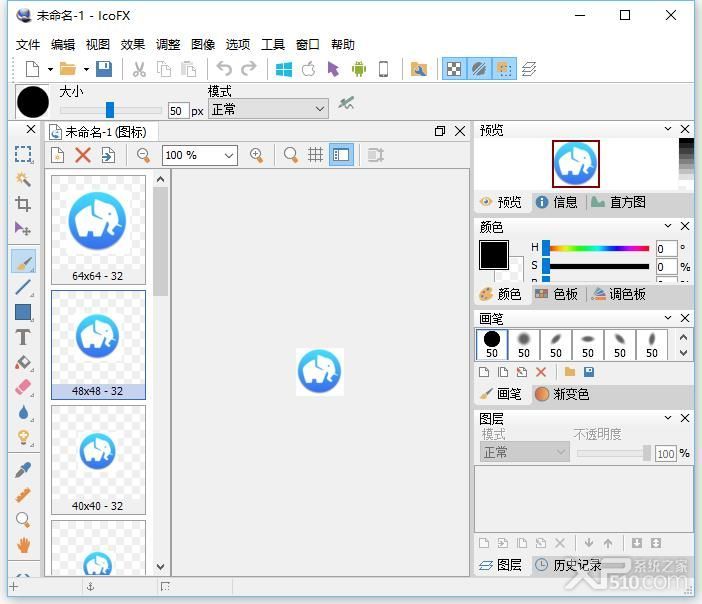The height and width of the screenshot is (604, 702).
Task: Open the resource editor folder icon
Action: [419, 69]
